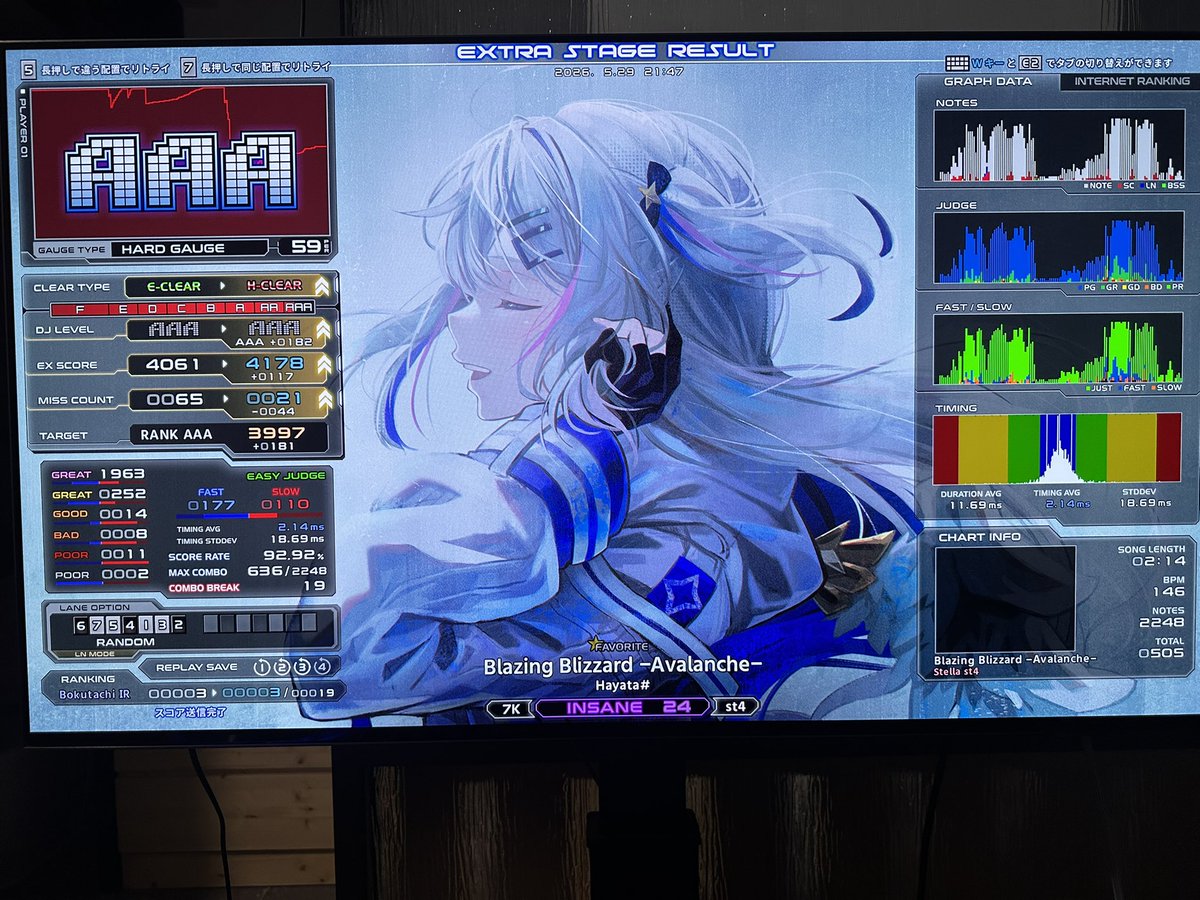This screenshot has width=1200, height=900.
Task: Click the song title Blazing Blizzard -Avalanche- at bottom center
Action: tap(623, 667)
